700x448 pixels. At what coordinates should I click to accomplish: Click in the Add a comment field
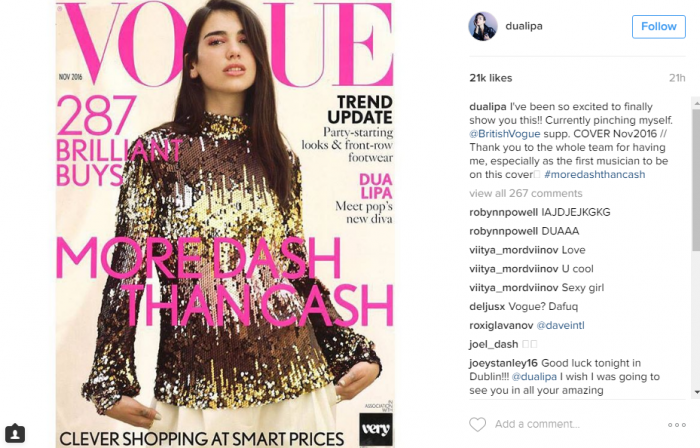point(576,424)
